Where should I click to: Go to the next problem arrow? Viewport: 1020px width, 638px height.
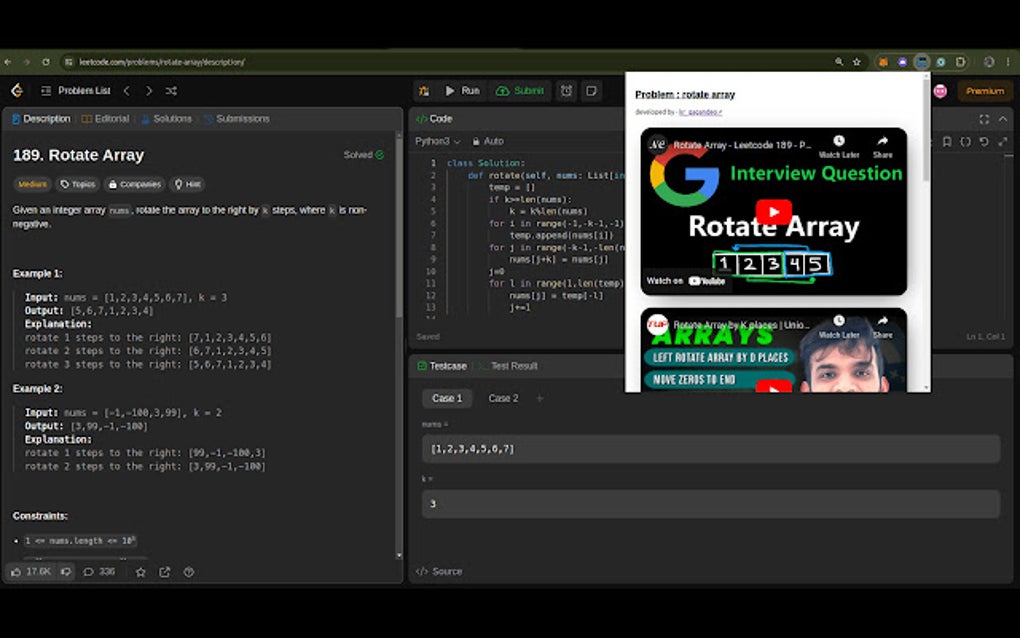coord(149,91)
